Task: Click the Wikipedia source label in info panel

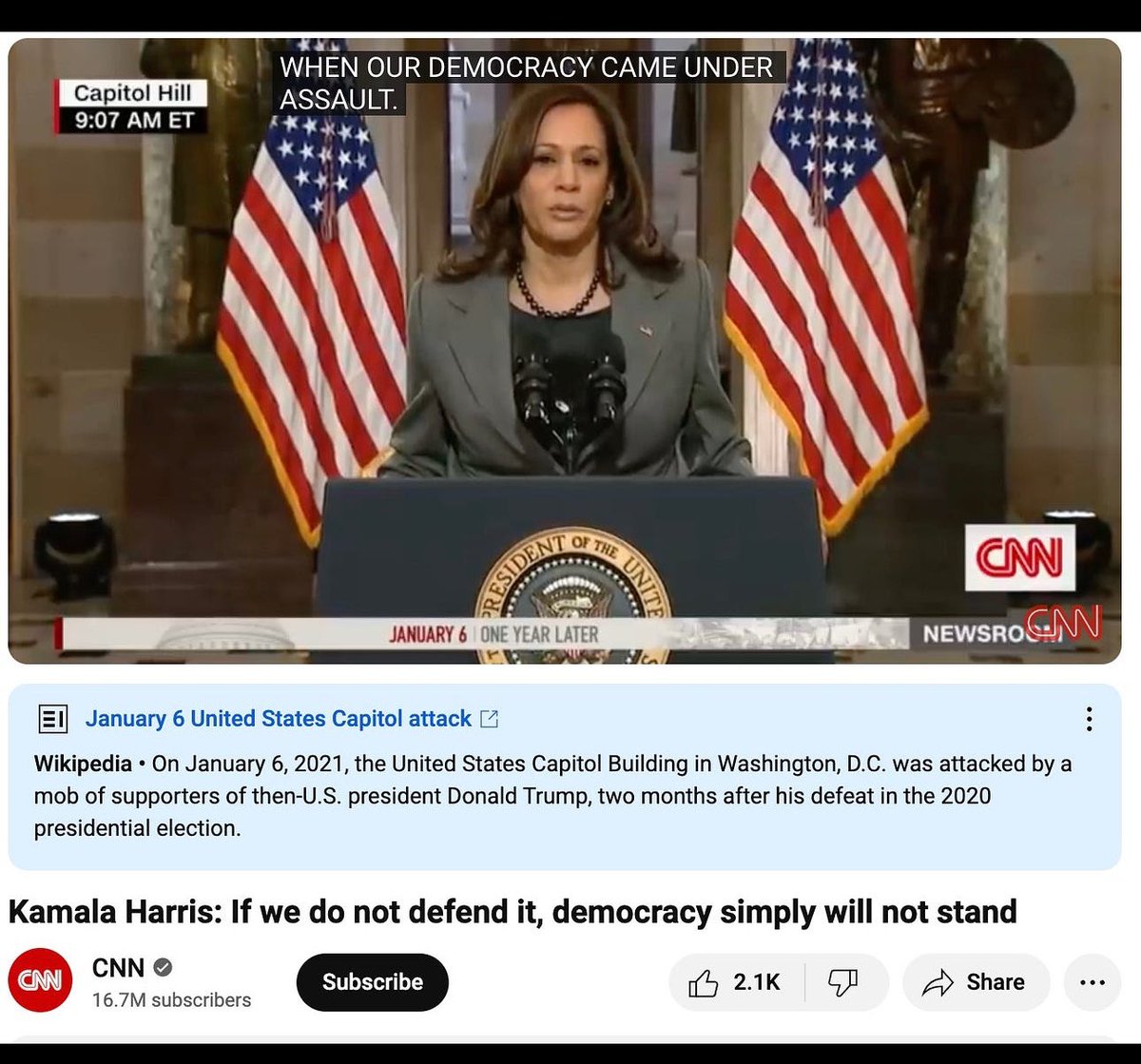Action: pos(83,764)
